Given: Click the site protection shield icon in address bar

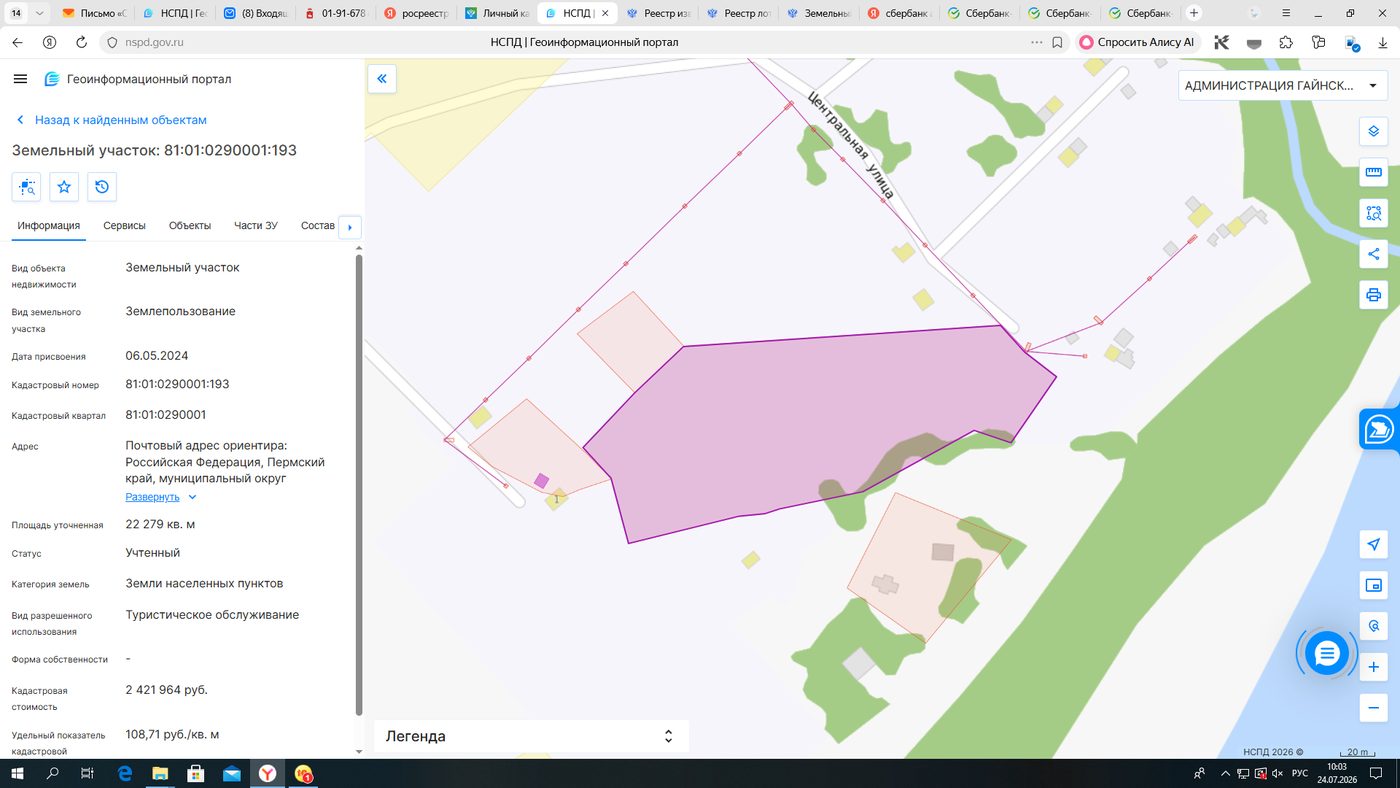Looking at the screenshot, I should [111, 43].
